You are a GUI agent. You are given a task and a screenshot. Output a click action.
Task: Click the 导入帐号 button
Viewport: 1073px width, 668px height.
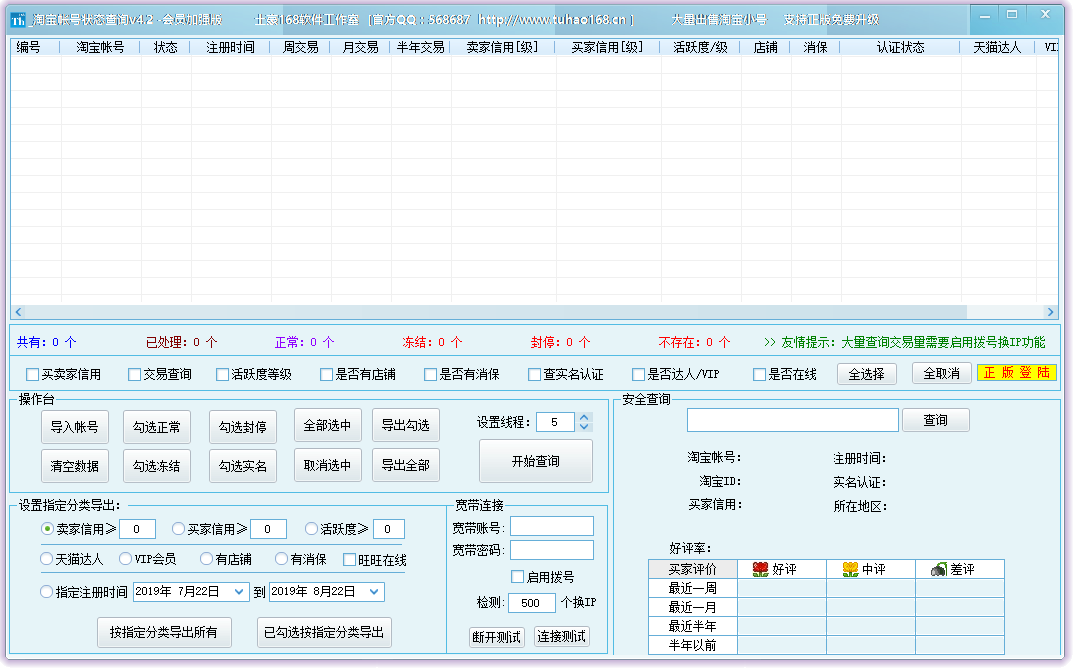[75, 427]
